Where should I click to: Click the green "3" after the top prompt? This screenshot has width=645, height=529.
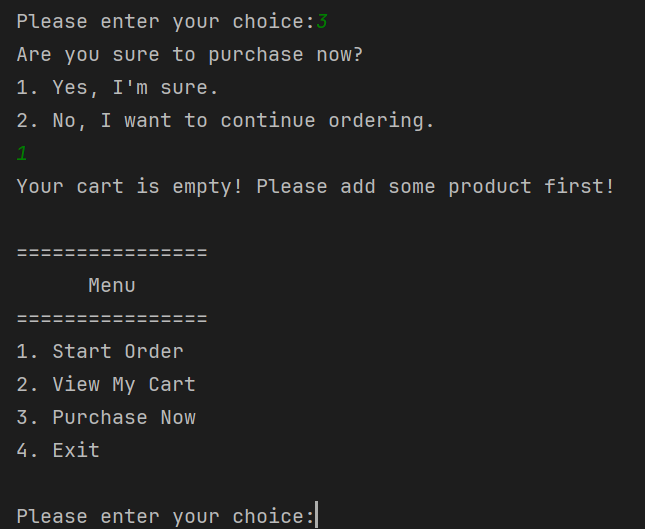322,22
